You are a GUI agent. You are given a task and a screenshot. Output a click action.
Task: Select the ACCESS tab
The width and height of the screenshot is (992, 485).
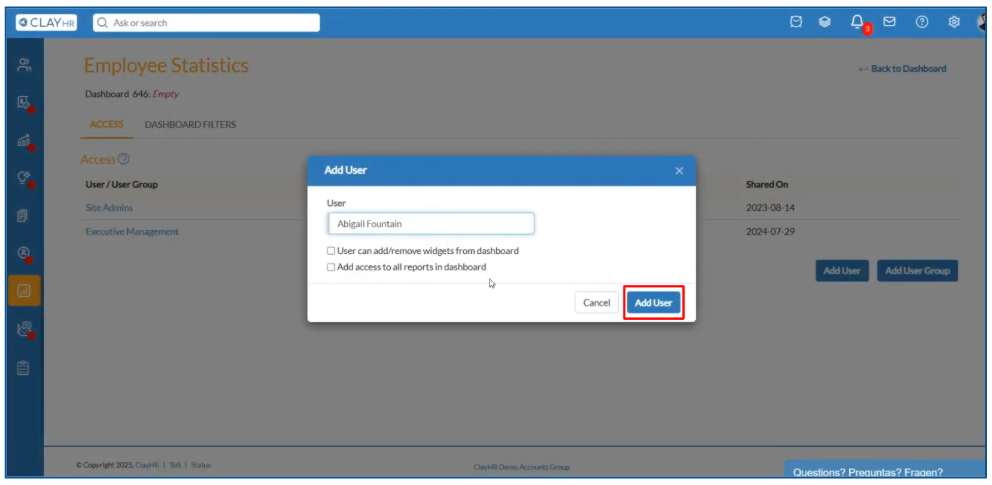pos(107,125)
